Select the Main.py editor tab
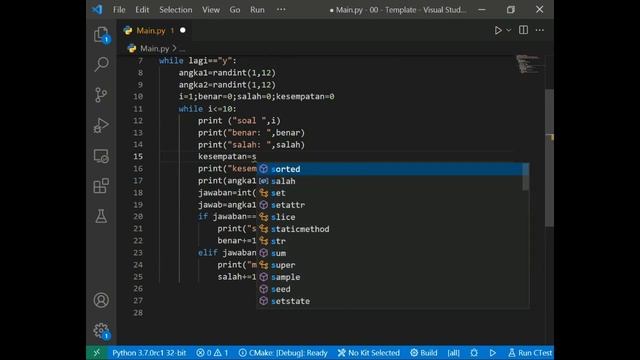Screen dimensions: 640x360 tap(155, 31)
